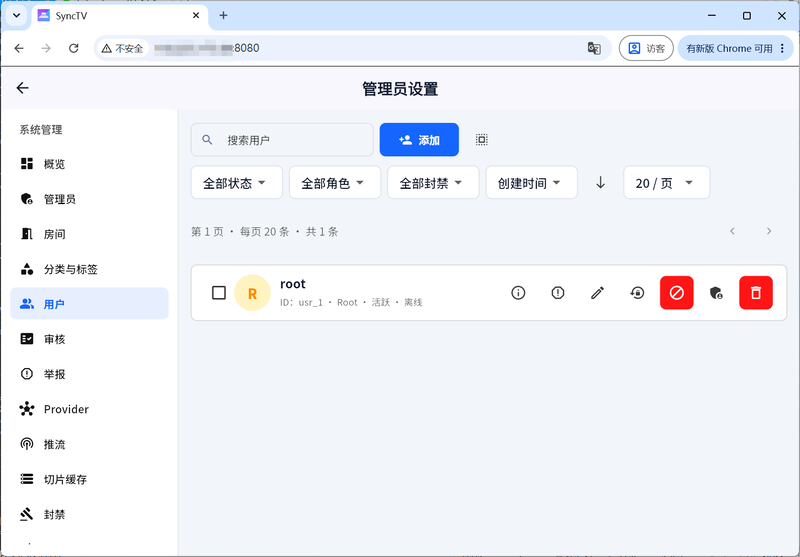Open the 概览 dashboard section
Viewport: 800px width, 557px height.
(x=89, y=164)
